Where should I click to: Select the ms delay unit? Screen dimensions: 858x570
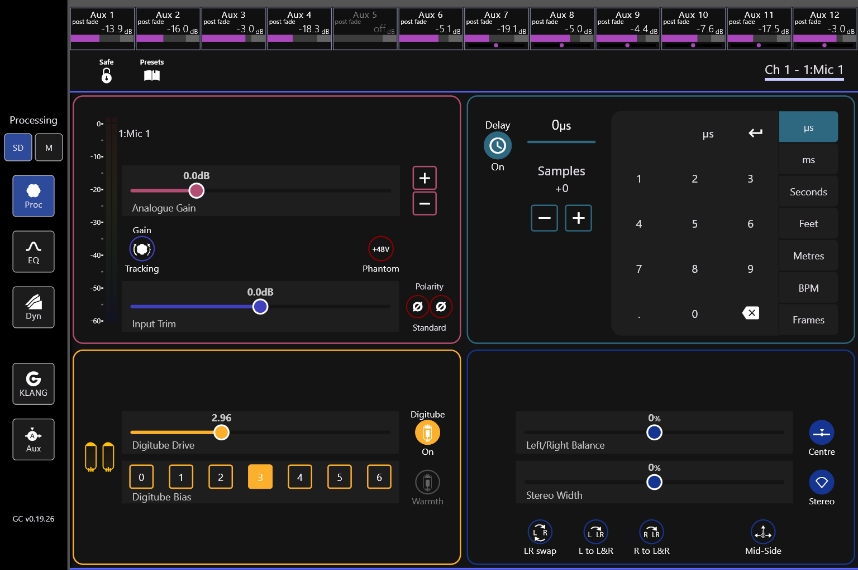[808, 159]
